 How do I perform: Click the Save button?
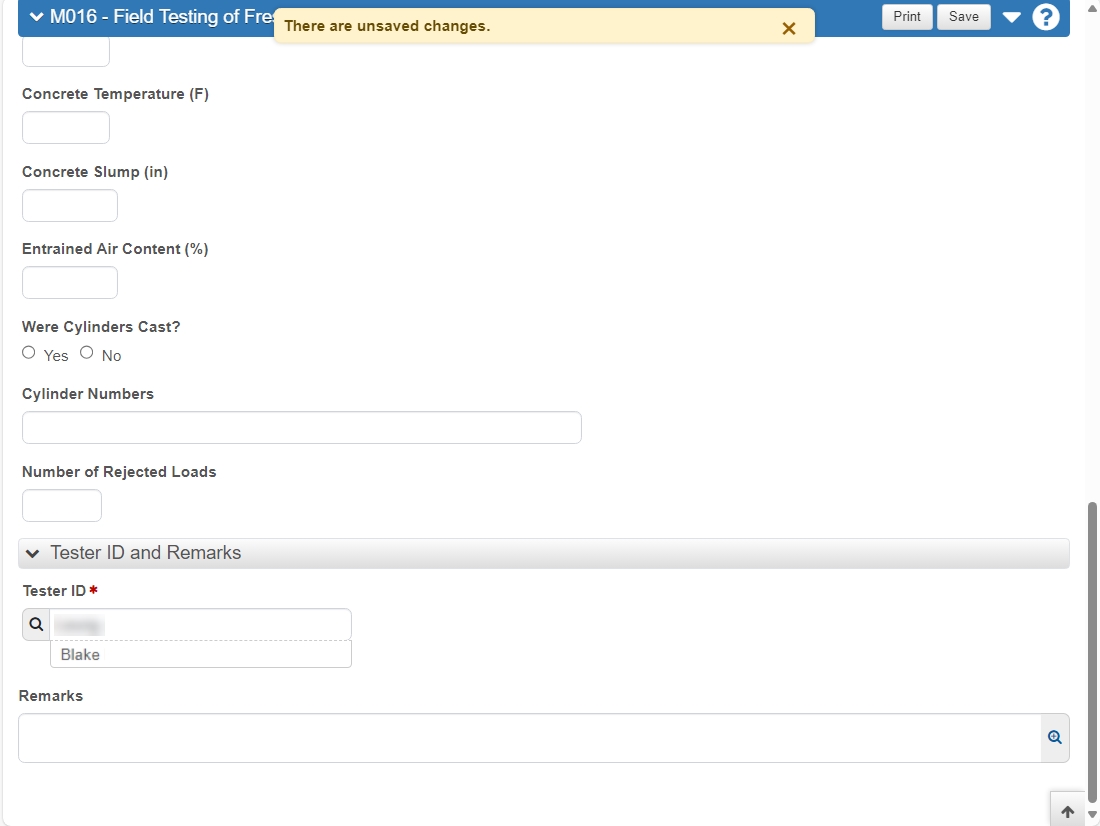point(963,16)
